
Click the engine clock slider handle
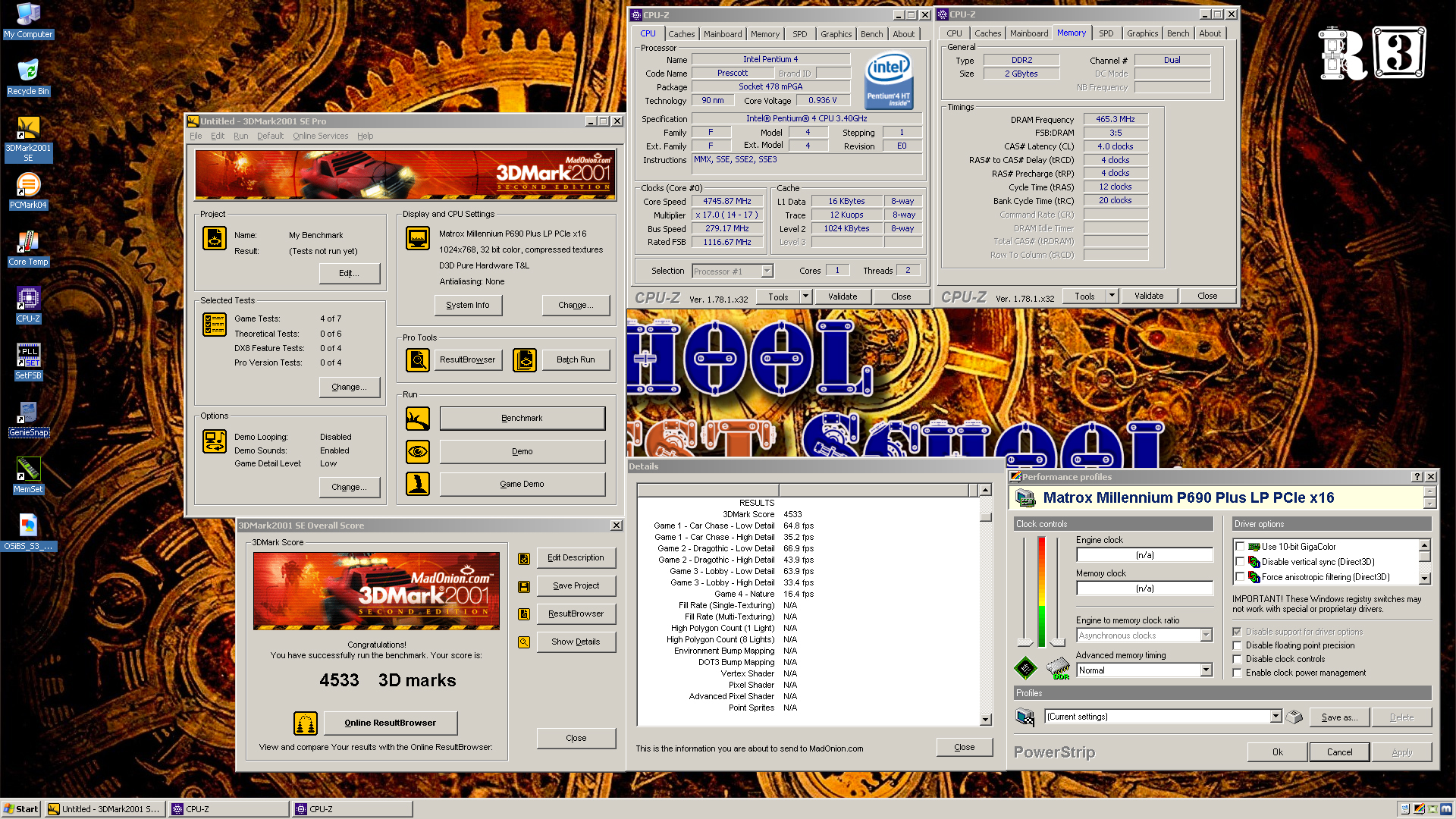coord(1025,642)
